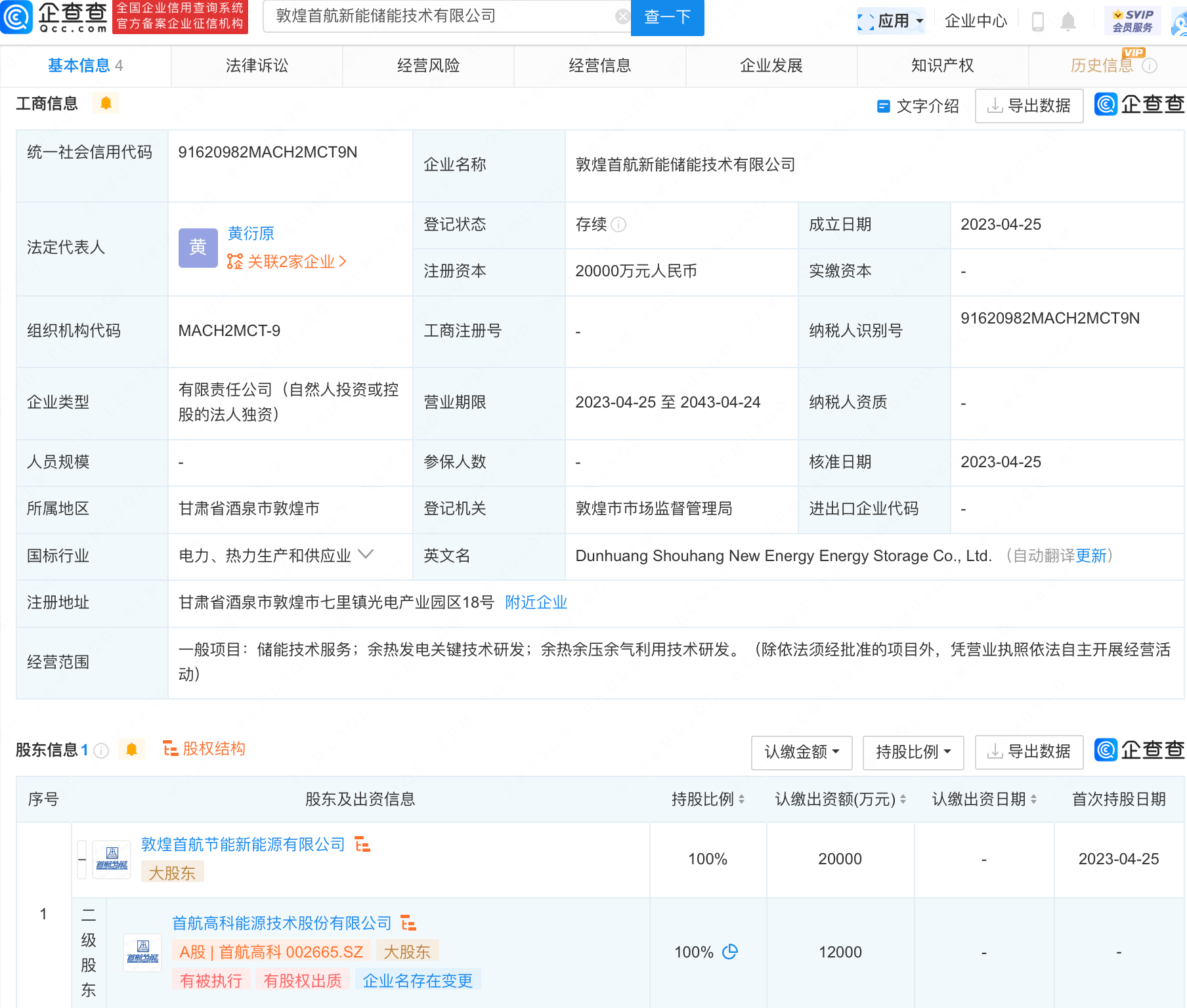
Task: Switch to 基本信息 tab
Action: pyautogui.click(x=85, y=66)
